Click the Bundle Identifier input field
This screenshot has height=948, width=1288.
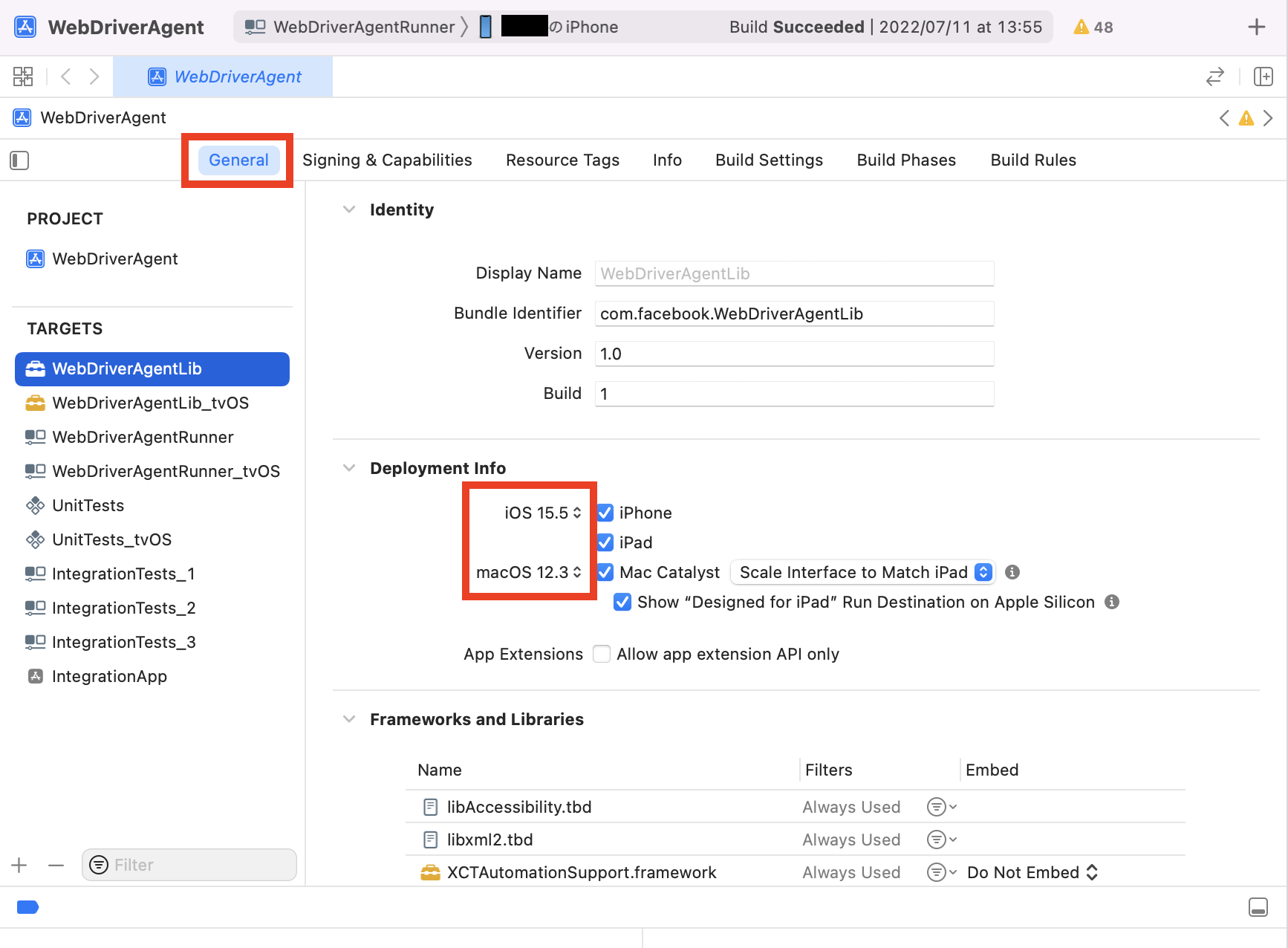pyautogui.click(x=794, y=314)
